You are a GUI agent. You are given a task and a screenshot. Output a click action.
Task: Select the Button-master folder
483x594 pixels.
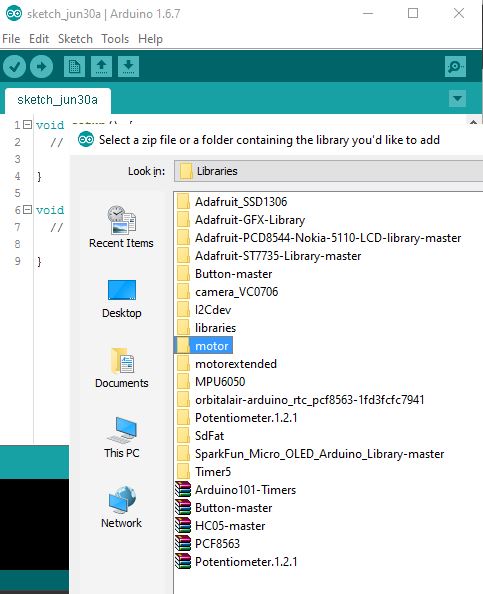tap(224, 274)
